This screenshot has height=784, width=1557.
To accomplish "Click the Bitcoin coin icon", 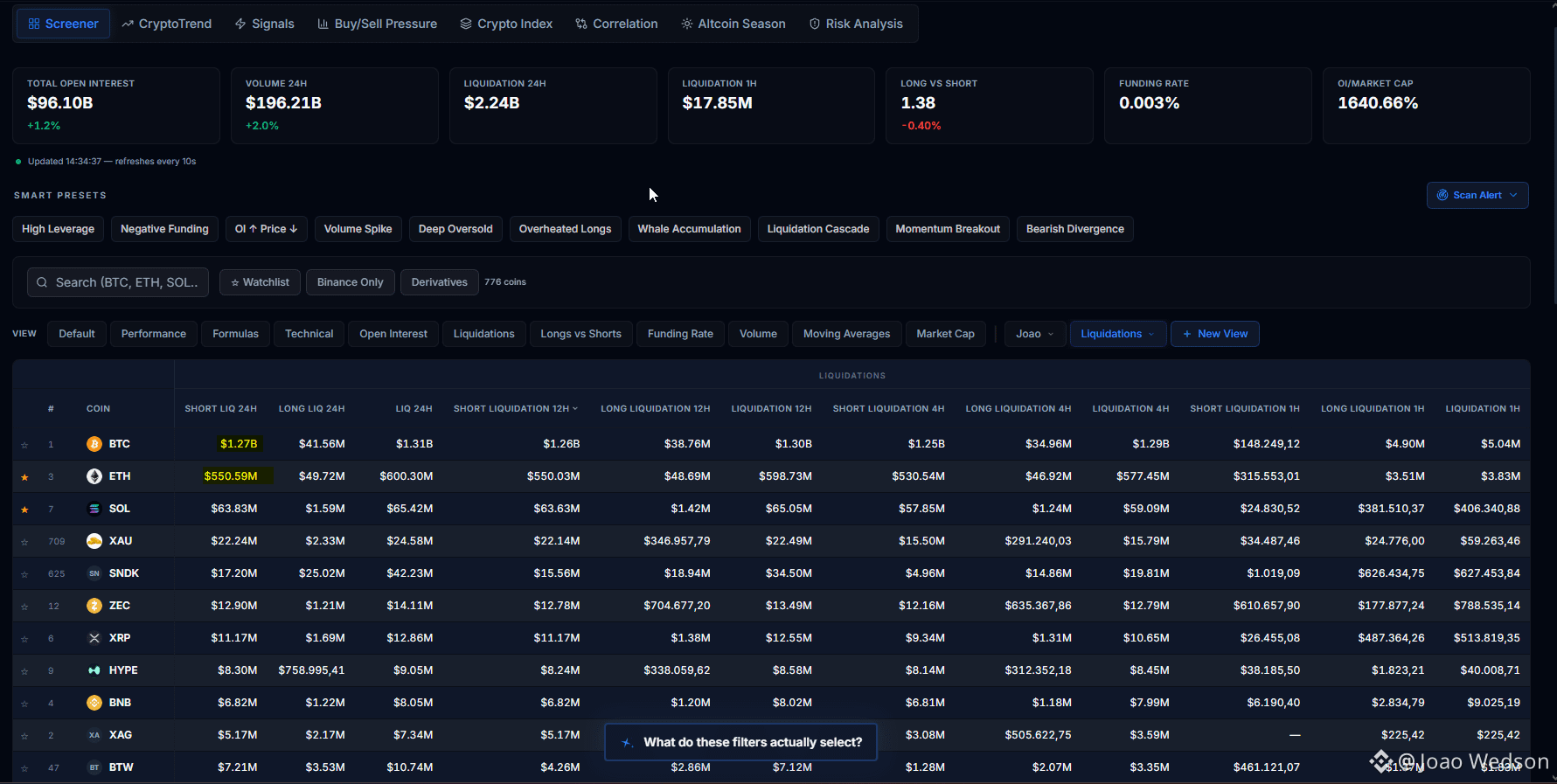I will 94,444.
